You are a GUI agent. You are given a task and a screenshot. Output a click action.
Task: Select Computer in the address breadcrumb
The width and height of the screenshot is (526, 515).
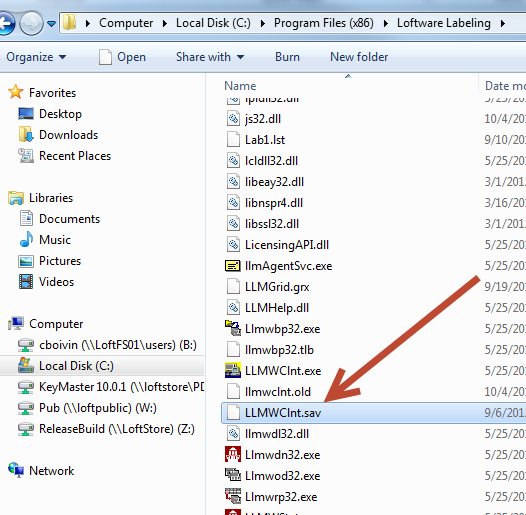tap(126, 23)
